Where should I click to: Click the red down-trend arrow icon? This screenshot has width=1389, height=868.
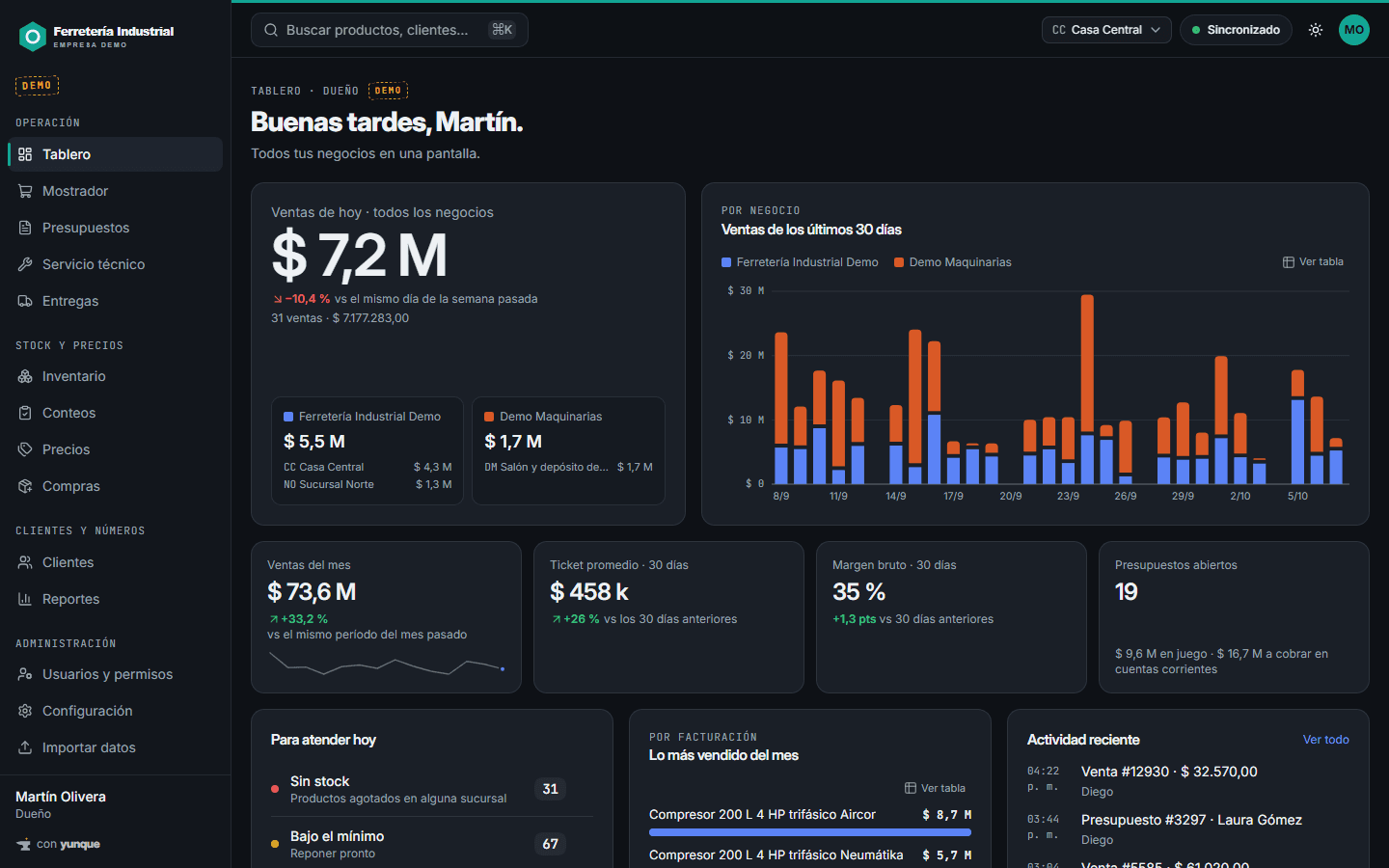coord(277,299)
